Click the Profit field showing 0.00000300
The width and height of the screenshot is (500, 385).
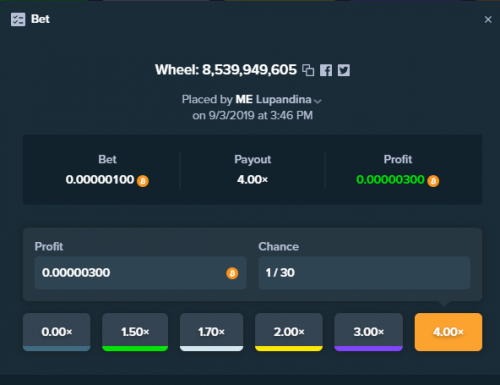tap(140, 273)
